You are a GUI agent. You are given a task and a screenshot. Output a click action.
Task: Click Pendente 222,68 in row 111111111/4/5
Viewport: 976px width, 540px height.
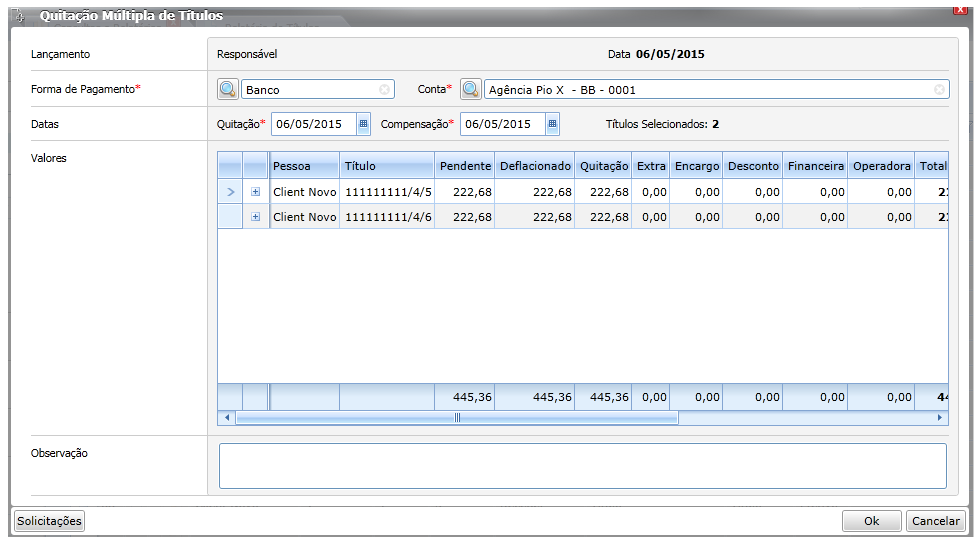[x=465, y=192]
